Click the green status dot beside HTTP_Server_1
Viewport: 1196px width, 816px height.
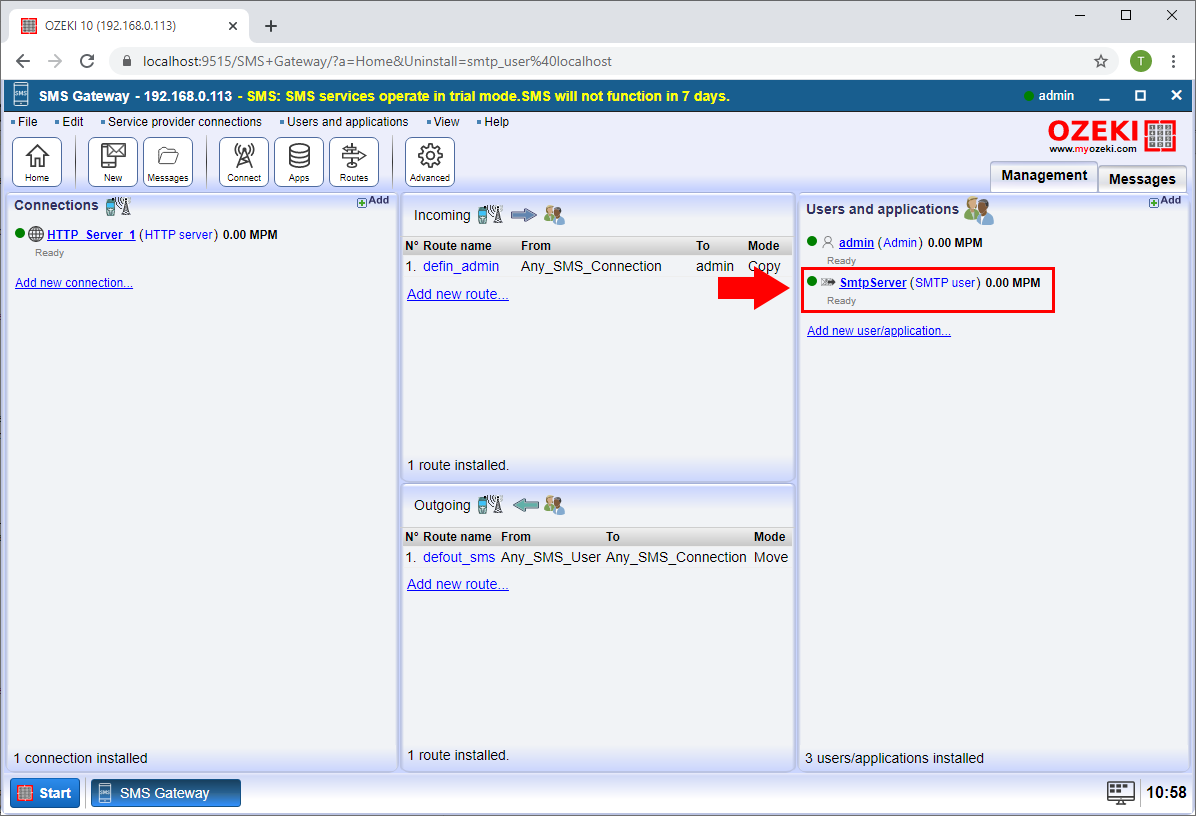(x=20, y=234)
